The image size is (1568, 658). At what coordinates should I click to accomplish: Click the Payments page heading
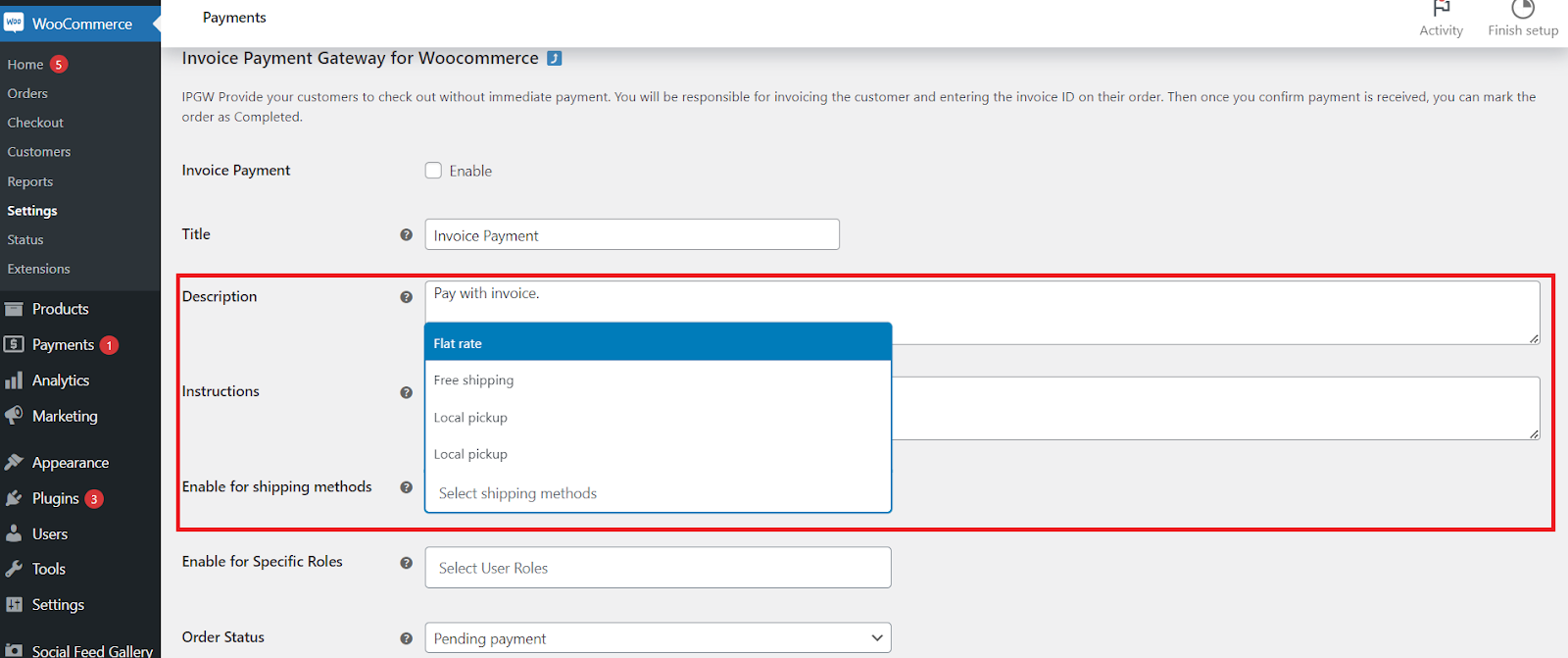click(x=234, y=18)
